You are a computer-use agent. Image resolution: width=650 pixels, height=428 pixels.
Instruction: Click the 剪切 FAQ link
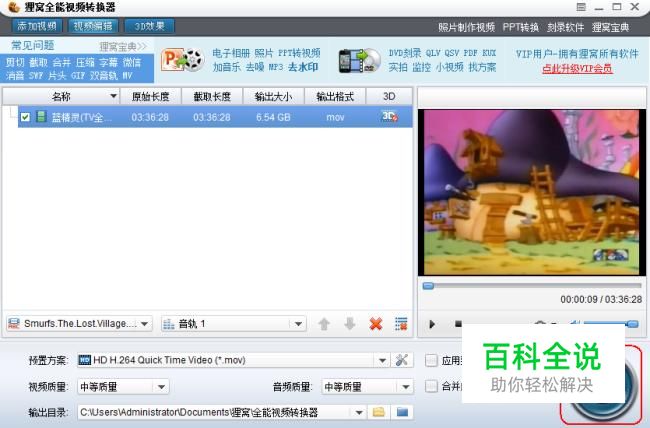click(x=15, y=63)
